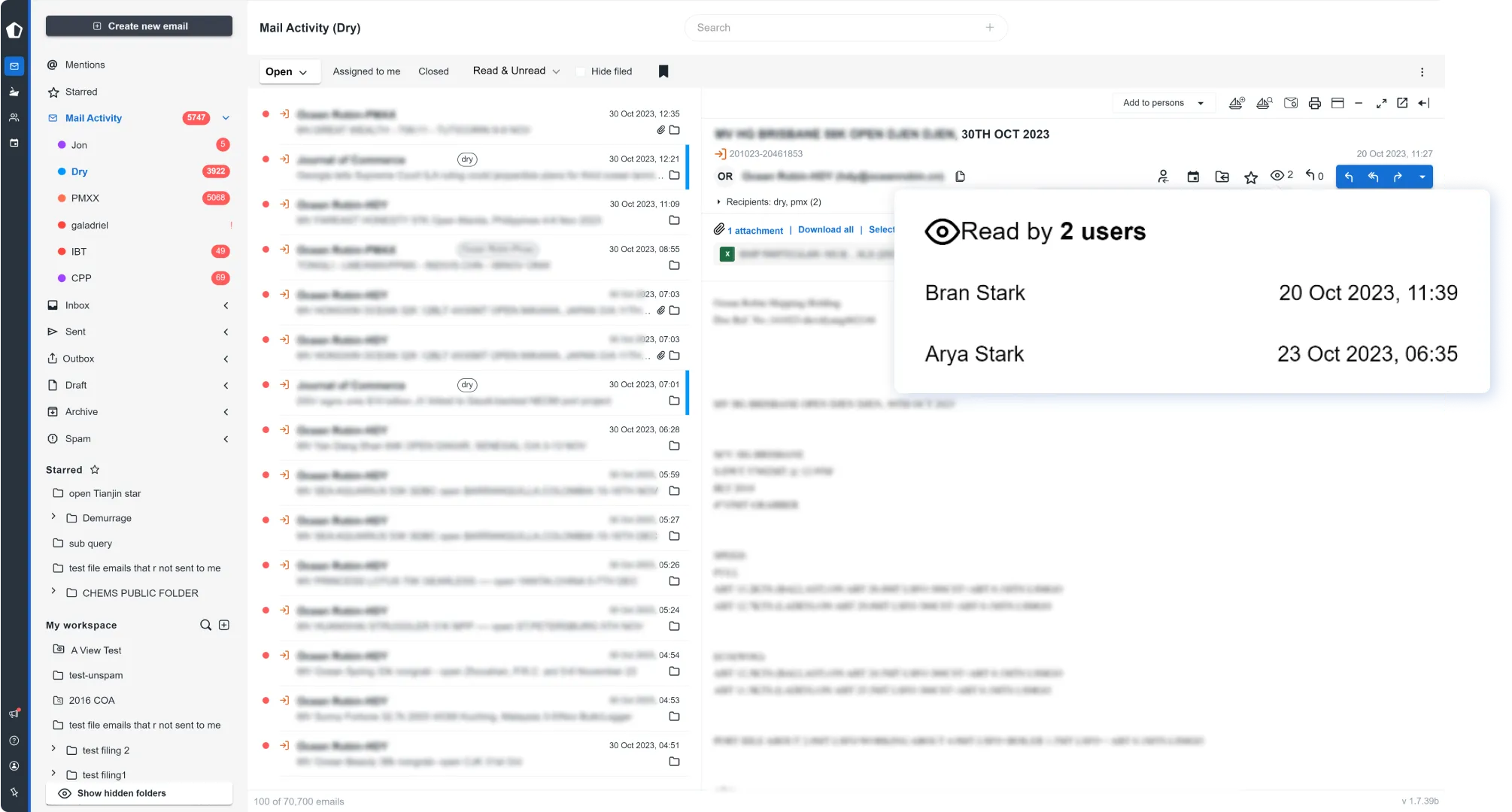Click the purple color dot next to Jon

(61, 144)
